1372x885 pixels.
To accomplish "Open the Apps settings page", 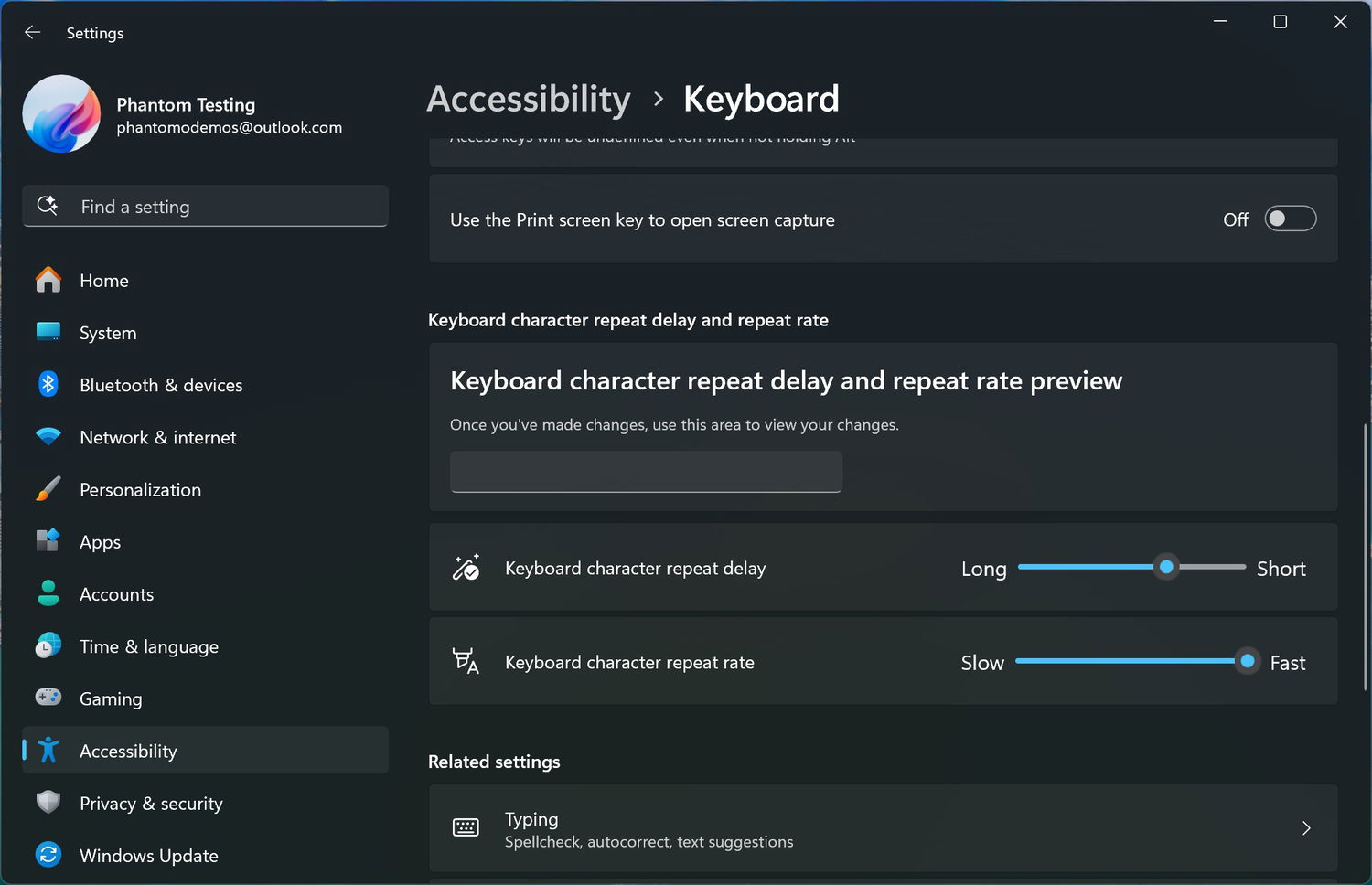I will (x=100, y=542).
